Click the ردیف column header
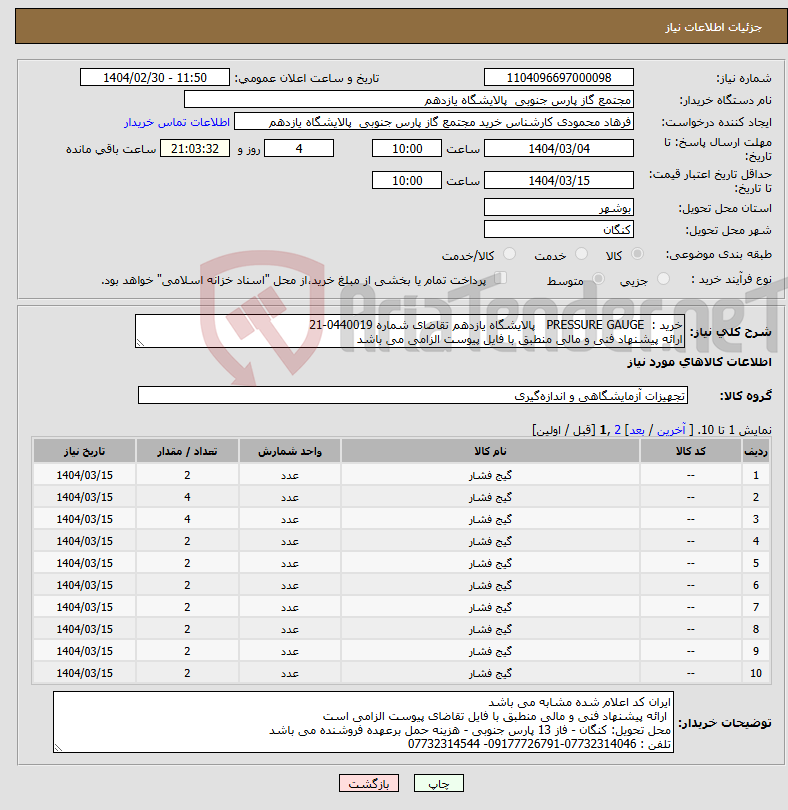Viewport: 788px width, 810px height. click(x=755, y=451)
